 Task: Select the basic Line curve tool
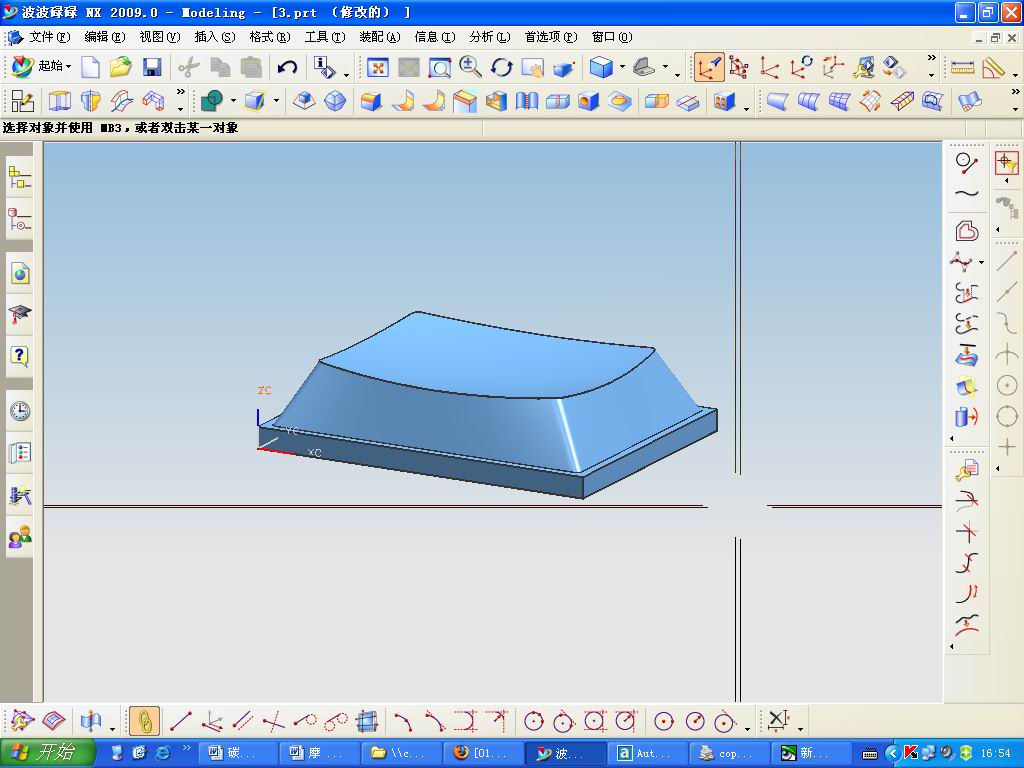(180, 722)
